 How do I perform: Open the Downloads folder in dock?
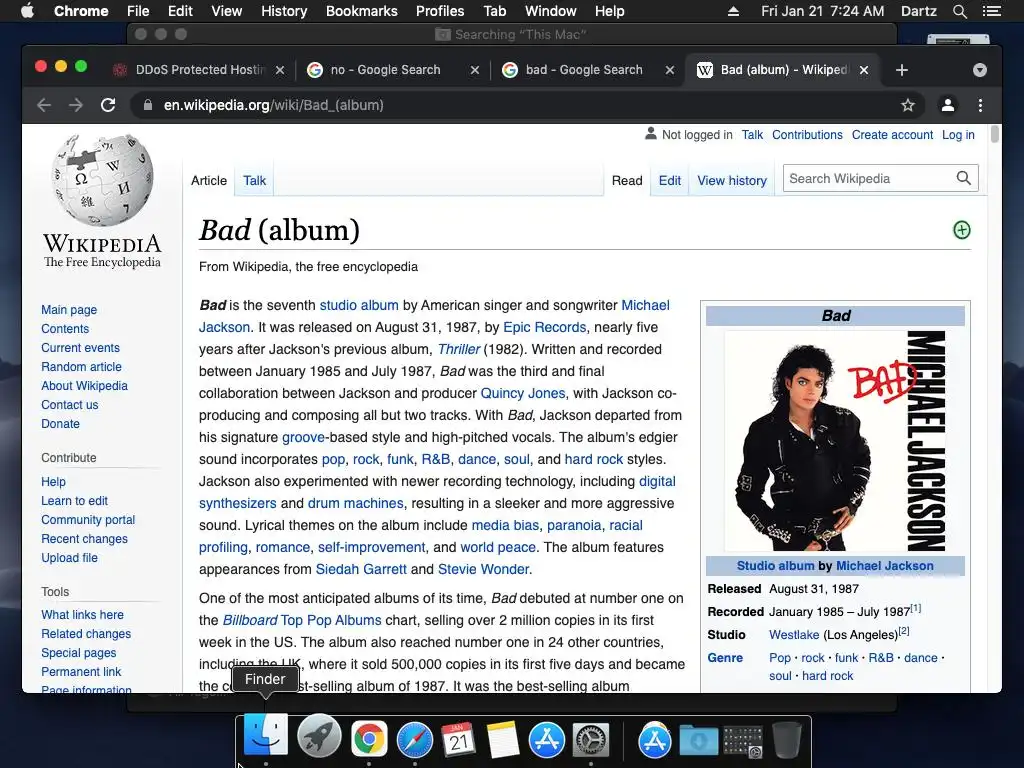pyautogui.click(x=698, y=740)
